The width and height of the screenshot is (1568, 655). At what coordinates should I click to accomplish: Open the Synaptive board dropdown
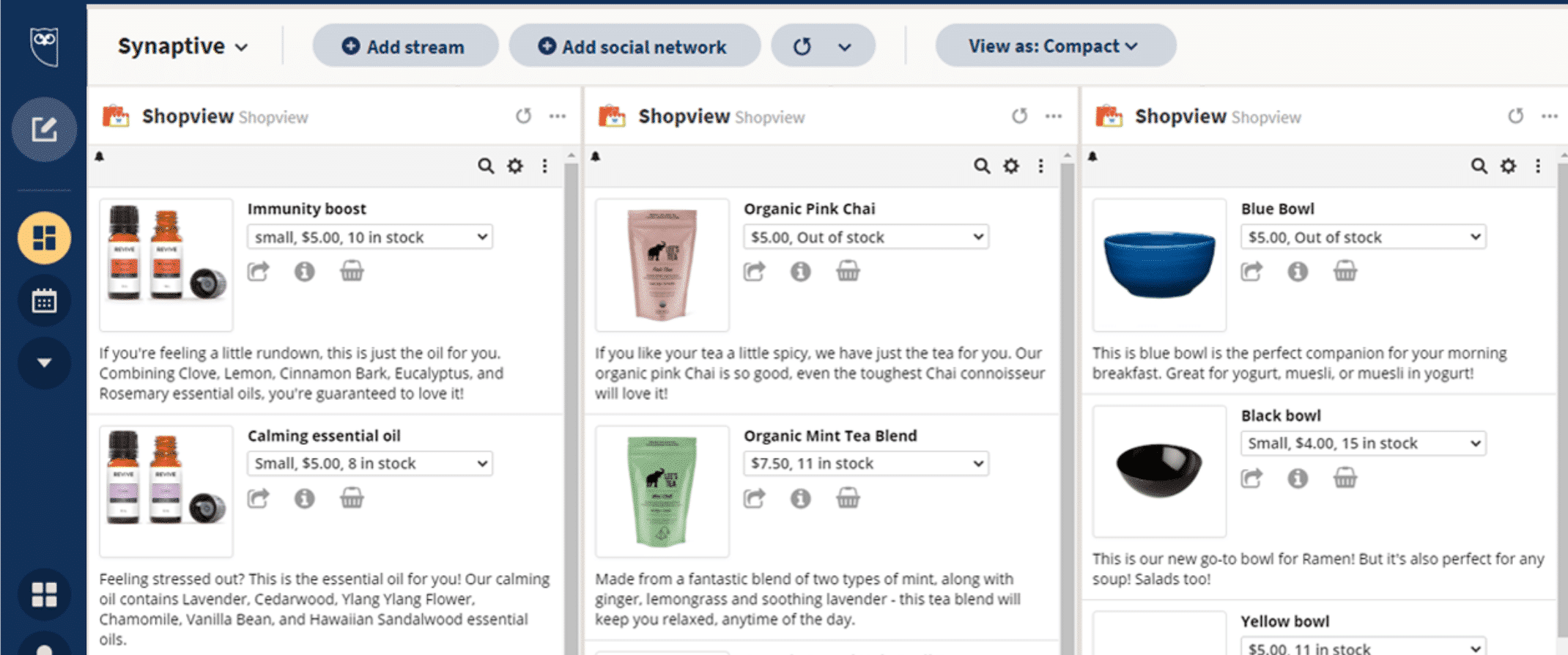pyautogui.click(x=183, y=46)
